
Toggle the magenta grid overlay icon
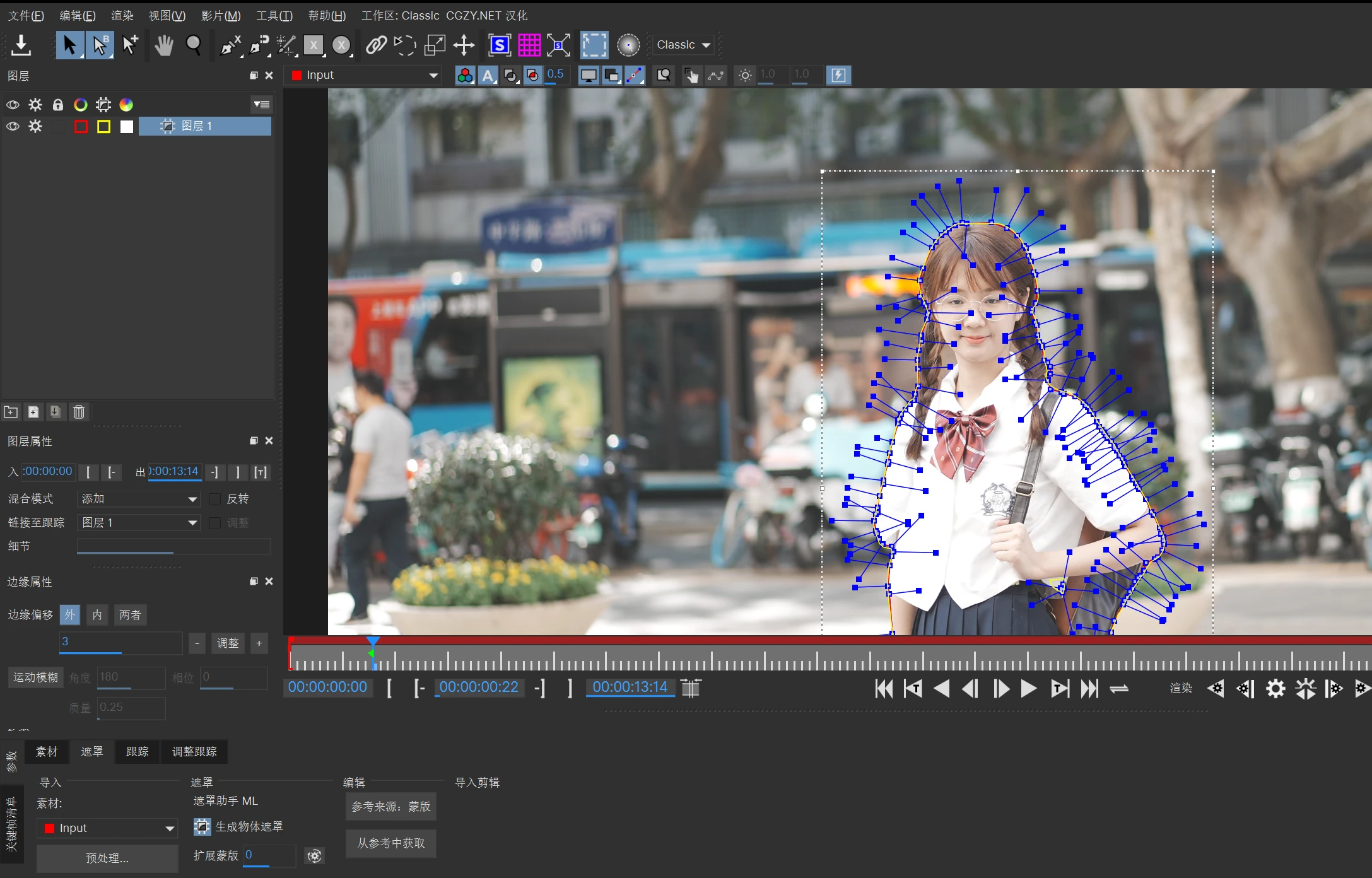(530, 45)
